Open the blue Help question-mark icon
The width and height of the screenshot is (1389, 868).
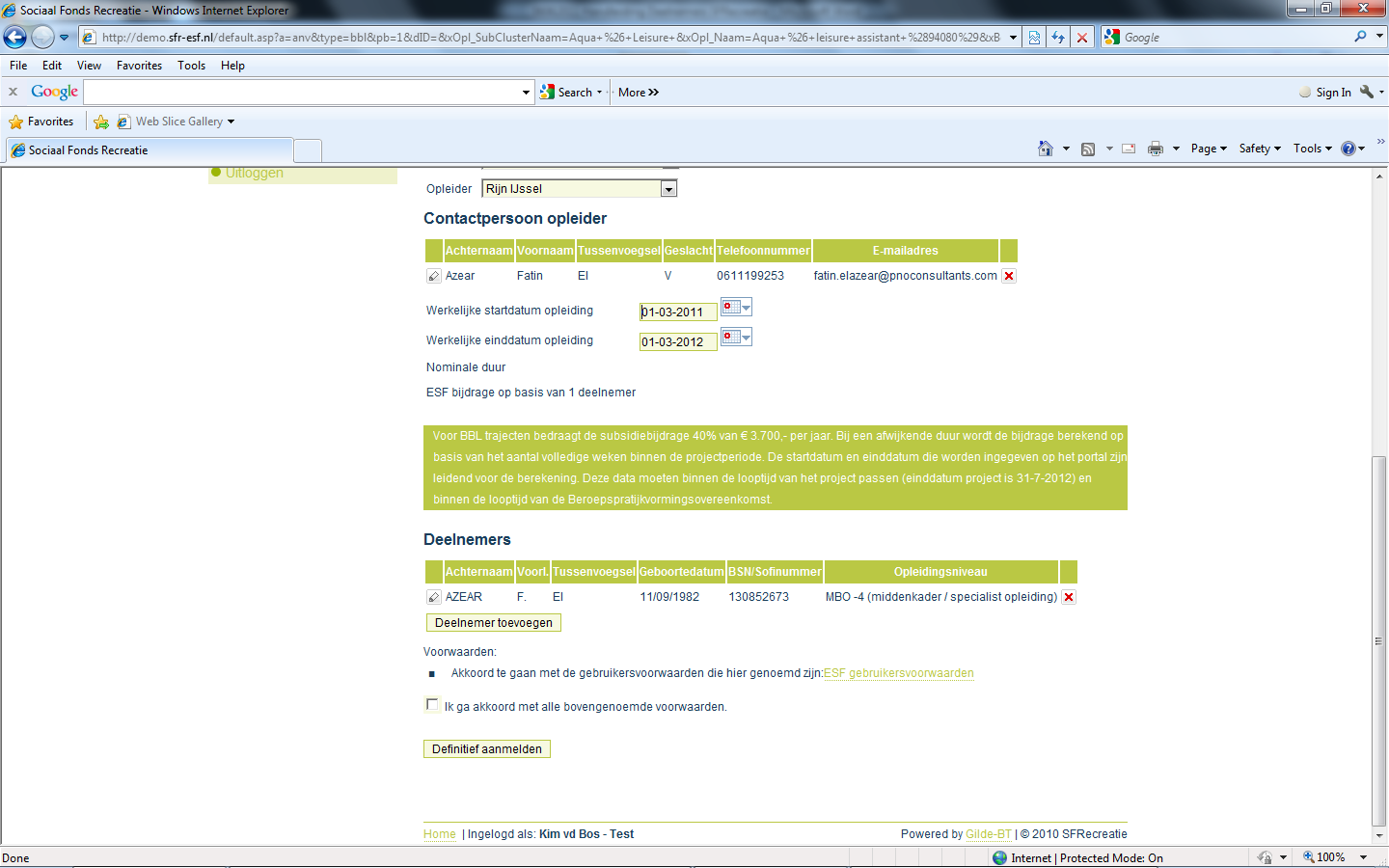point(1348,149)
